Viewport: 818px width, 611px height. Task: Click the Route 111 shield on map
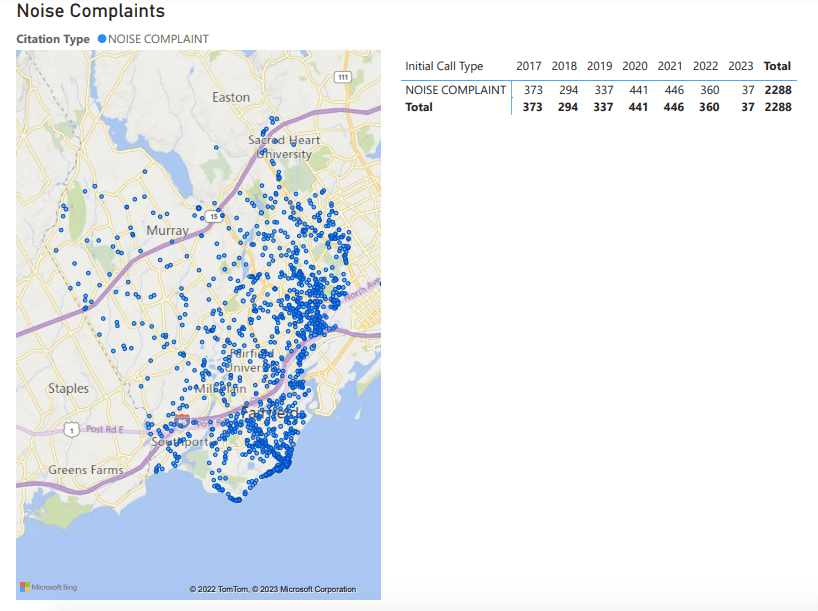pyautogui.click(x=343, y=77)
